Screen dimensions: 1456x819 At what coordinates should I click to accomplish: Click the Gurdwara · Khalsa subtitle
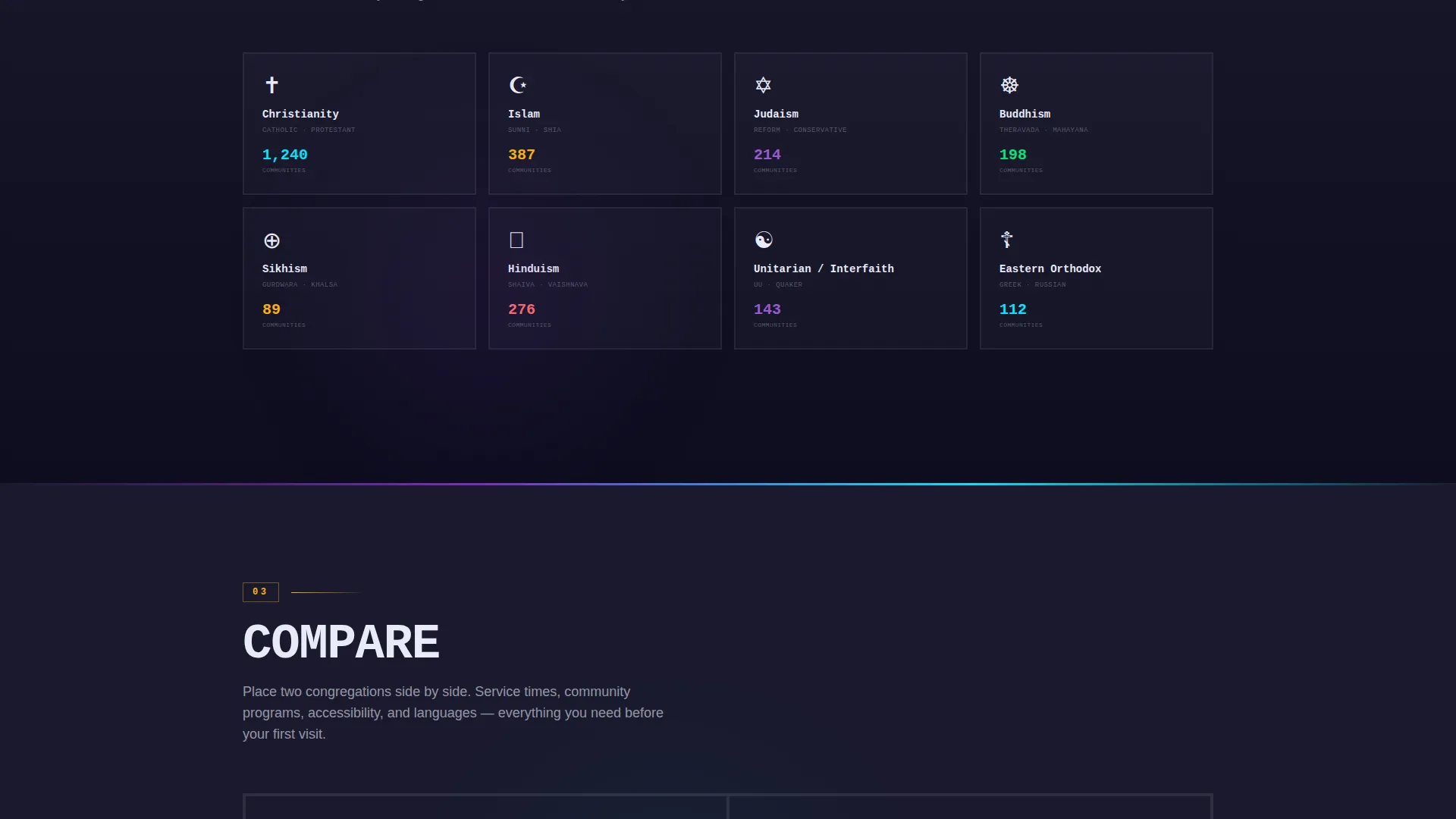[x=300, y=285]
